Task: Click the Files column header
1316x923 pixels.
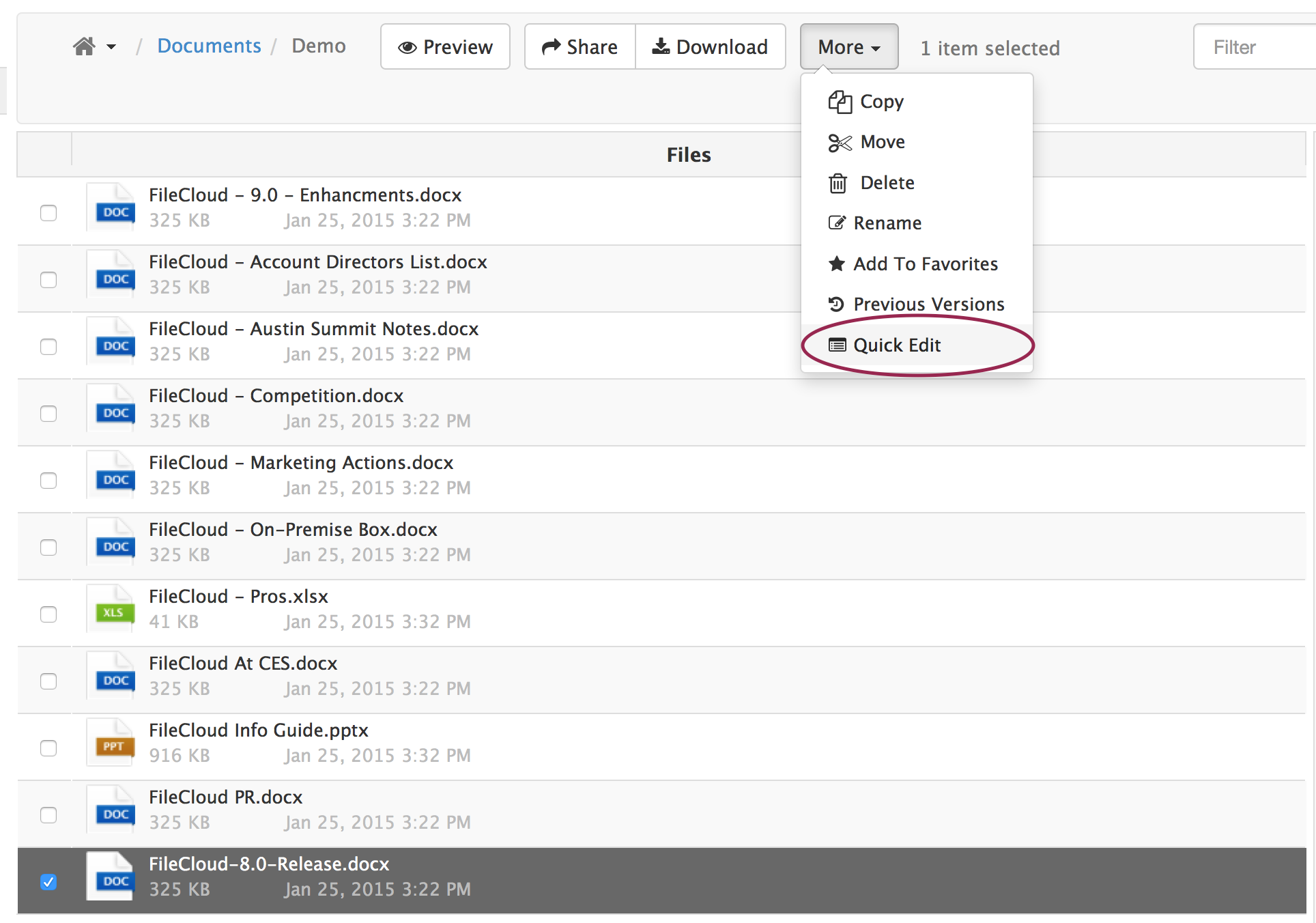Action: 689,155
